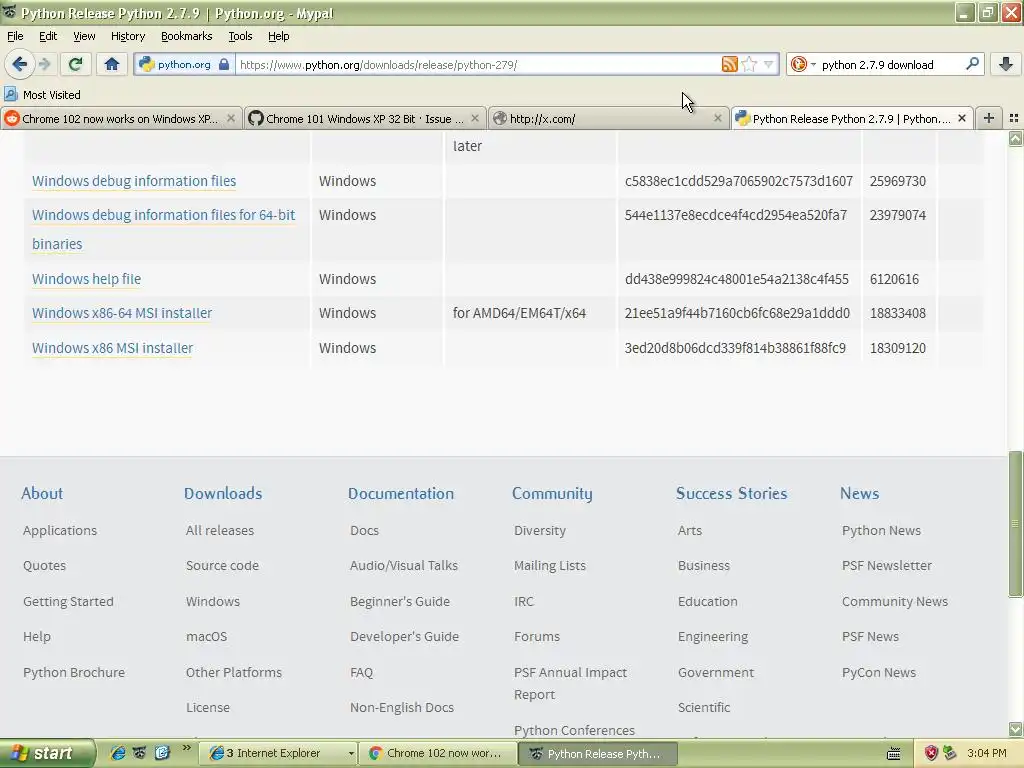Click the search magnifier icon

click(972, 63)
